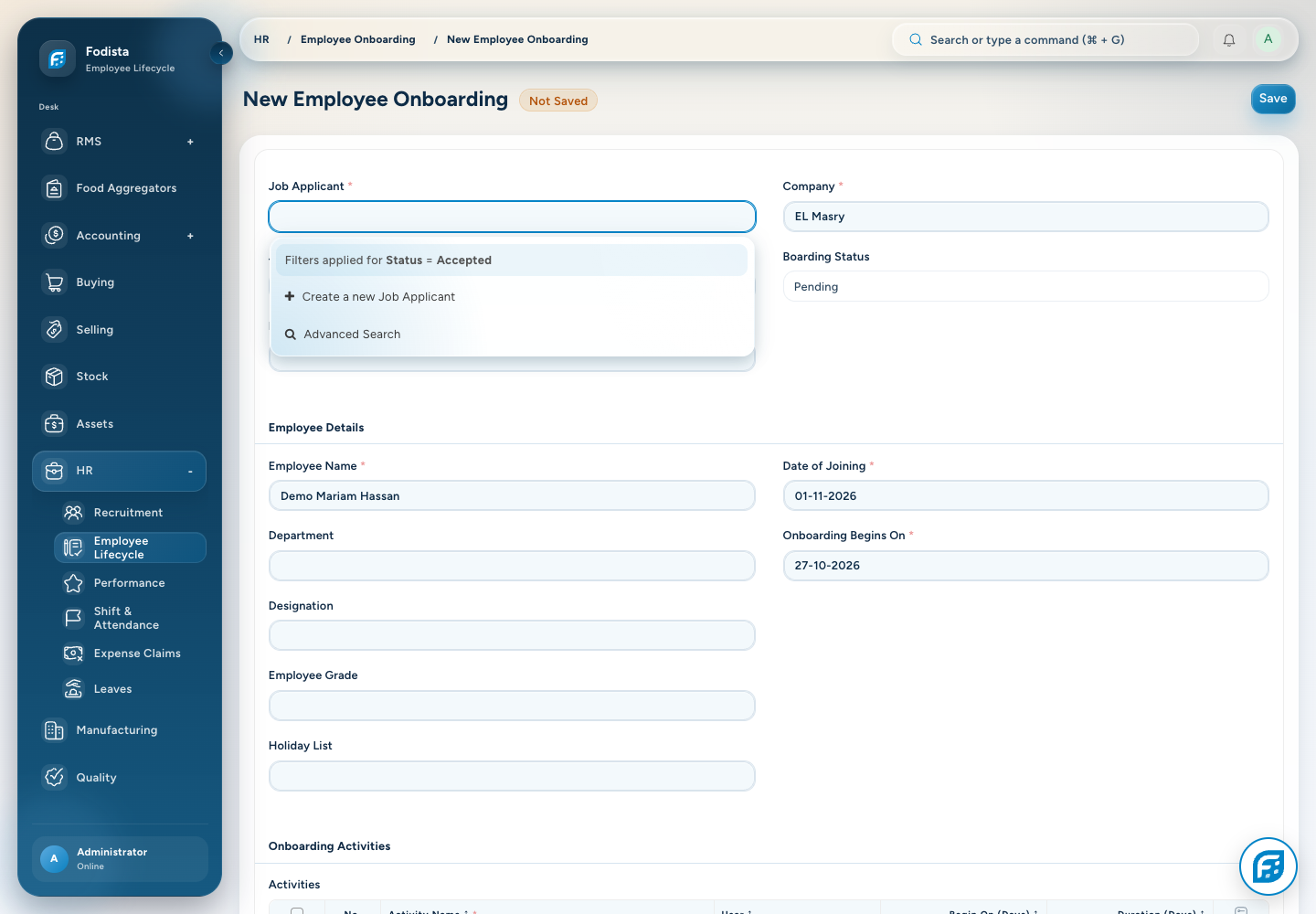This screenshot has width=1316, height=914.
Task: Open the Stock box icon
Action: 55,377
